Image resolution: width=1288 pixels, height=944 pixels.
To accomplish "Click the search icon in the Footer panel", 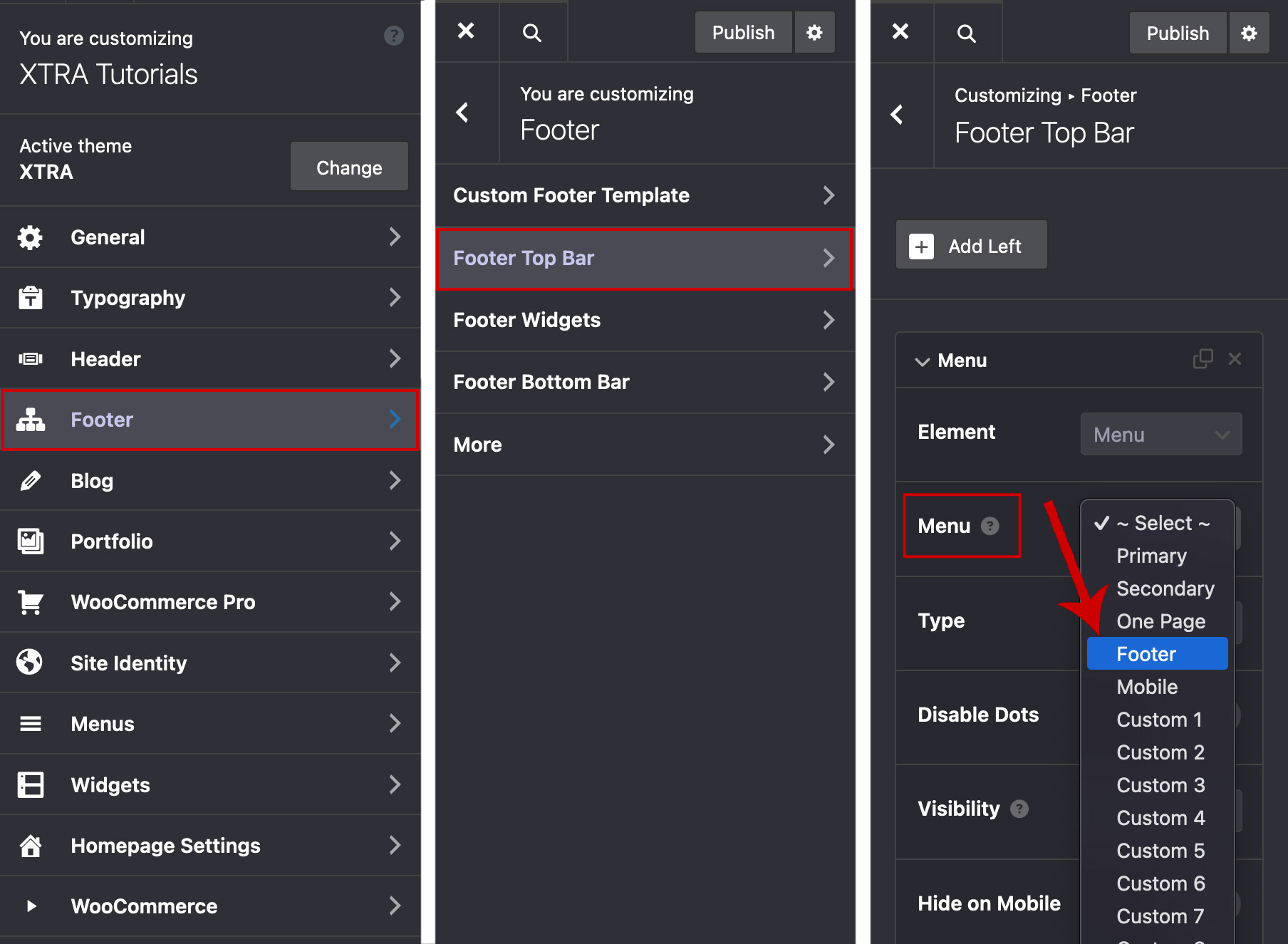I will (531, 33).
